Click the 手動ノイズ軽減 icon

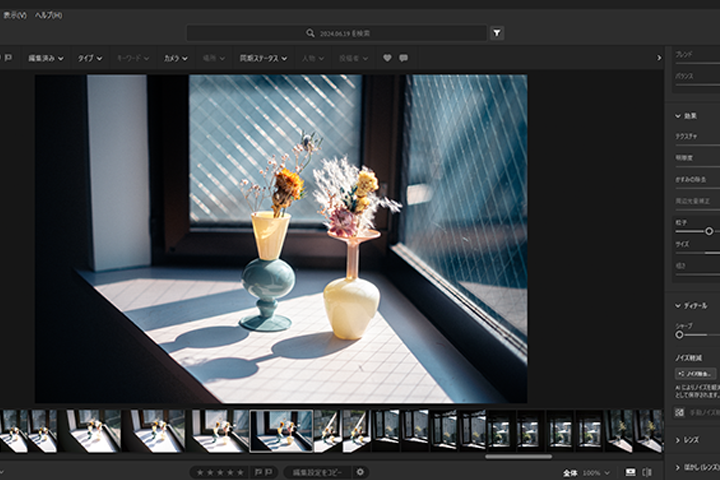pyautogui.click(x=680, y=412)
